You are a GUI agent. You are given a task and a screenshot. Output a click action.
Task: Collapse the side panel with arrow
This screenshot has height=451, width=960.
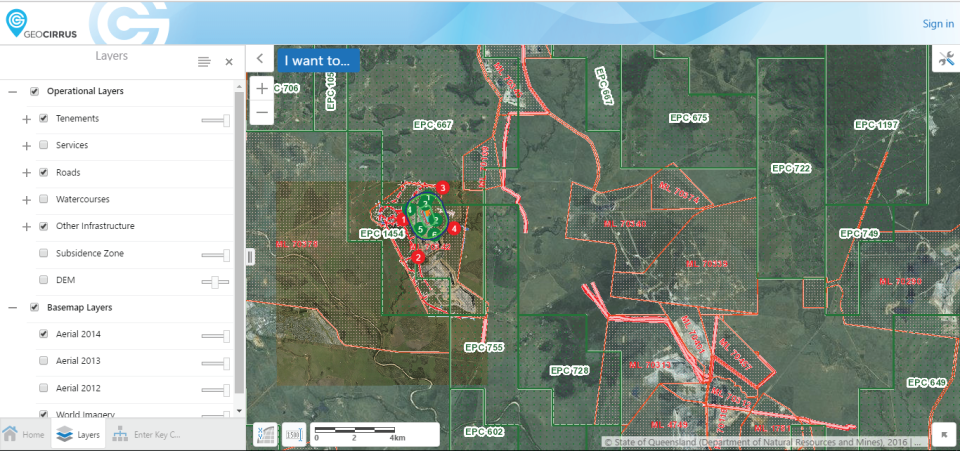260,59
